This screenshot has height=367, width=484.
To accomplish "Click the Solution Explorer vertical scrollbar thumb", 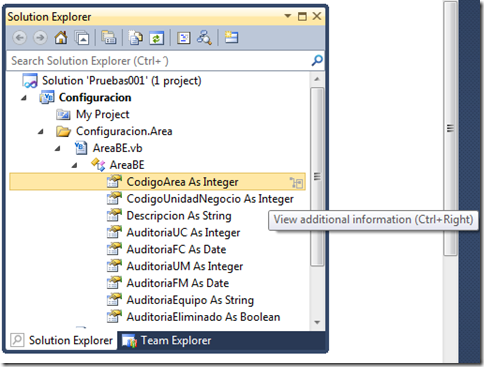I will (317, 177).
